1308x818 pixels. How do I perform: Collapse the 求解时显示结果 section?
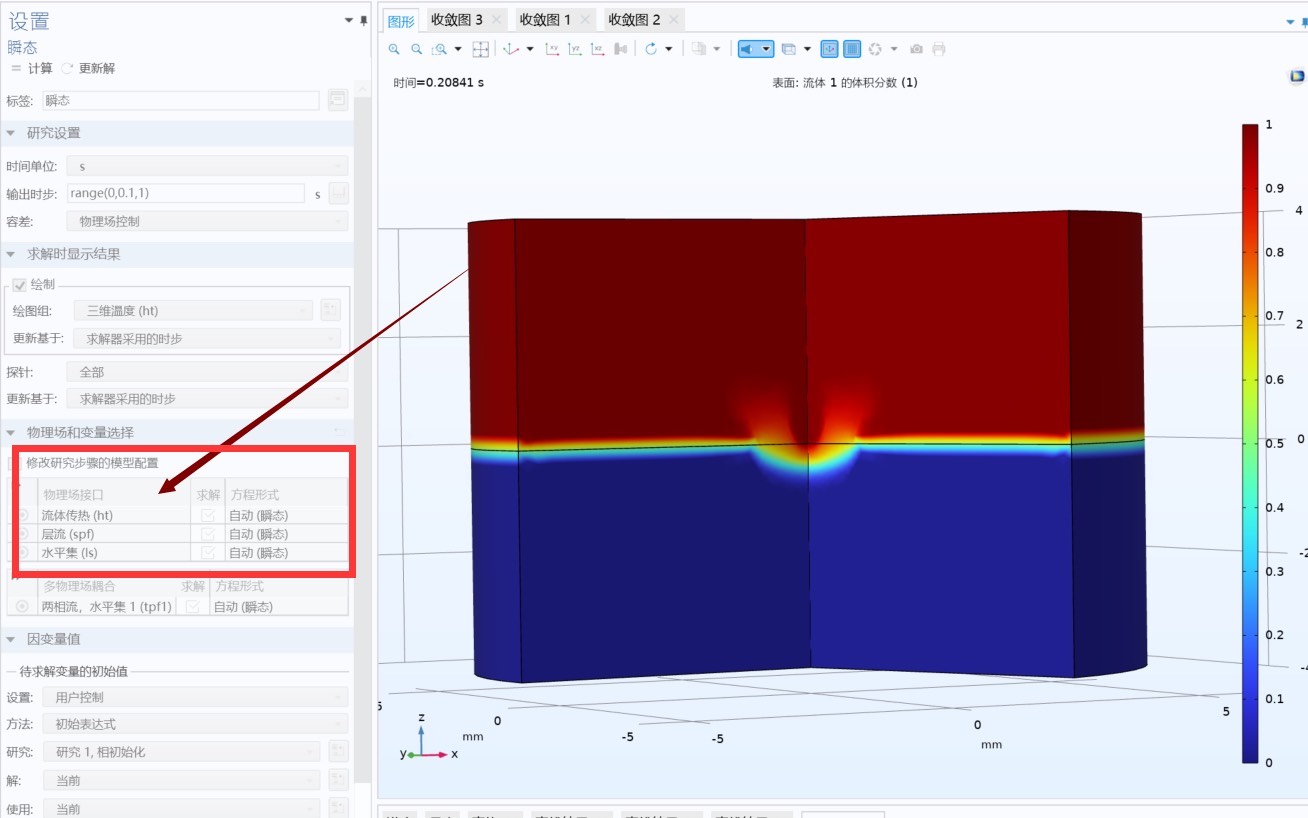click(x=11, y=254)
